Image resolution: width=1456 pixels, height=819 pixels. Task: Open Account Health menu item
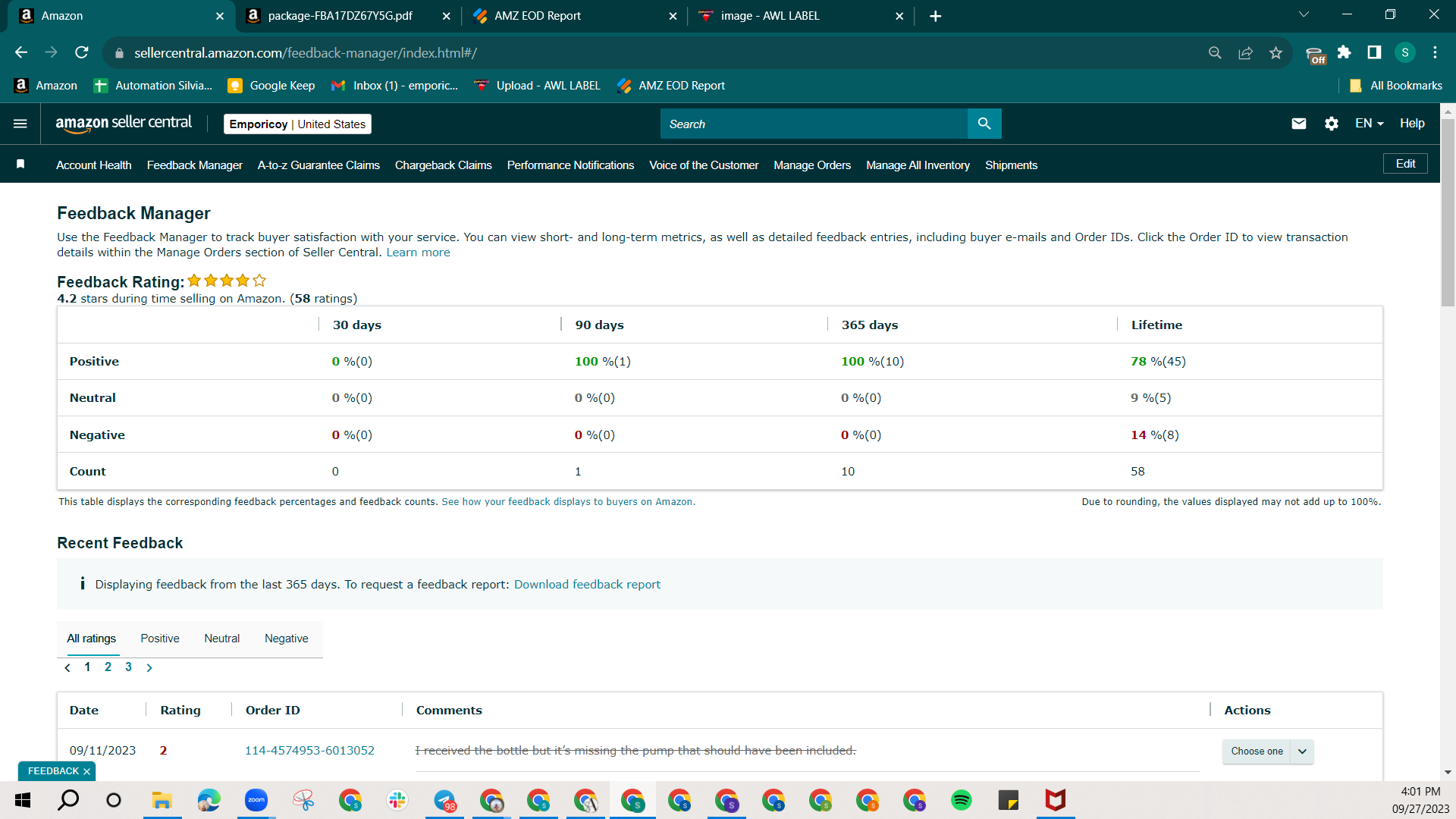pos(94,165)
